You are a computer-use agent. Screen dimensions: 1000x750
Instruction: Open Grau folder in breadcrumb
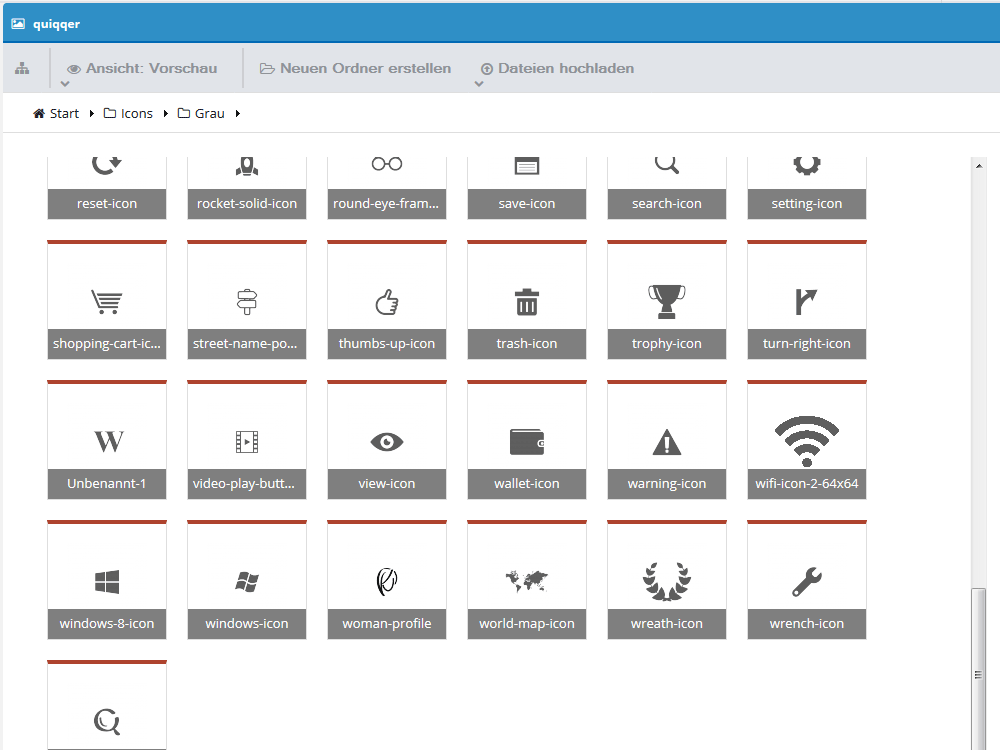coord(201,114)
